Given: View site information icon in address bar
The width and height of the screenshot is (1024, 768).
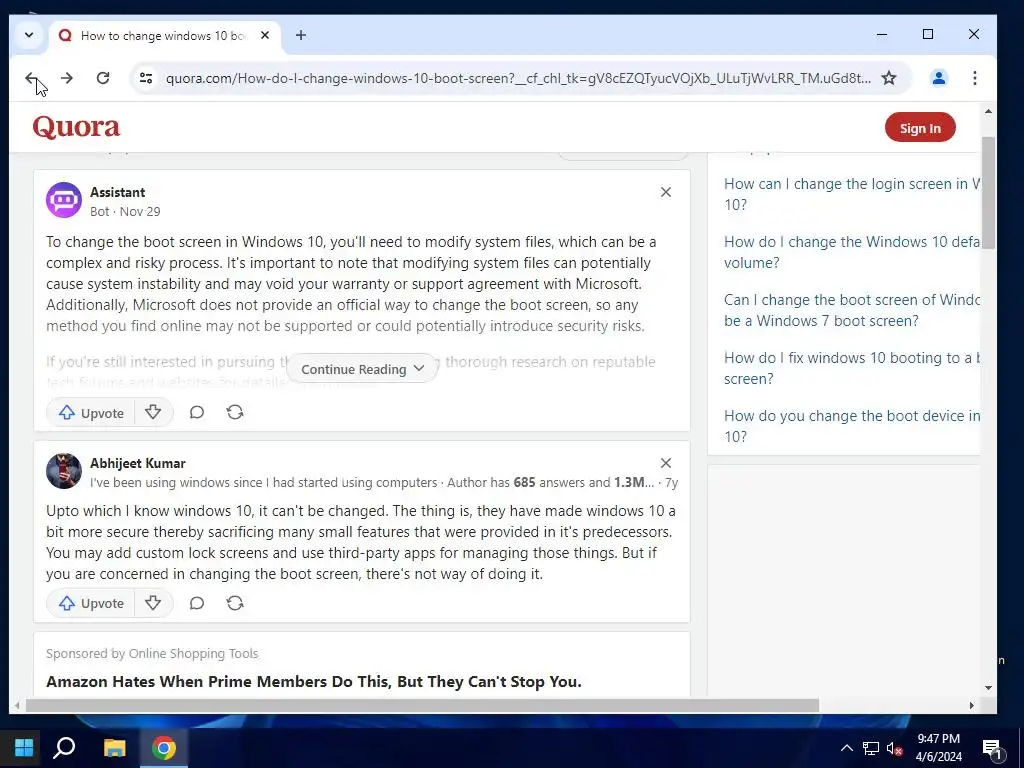Looking at the screenshot, I should coord(146,78).
